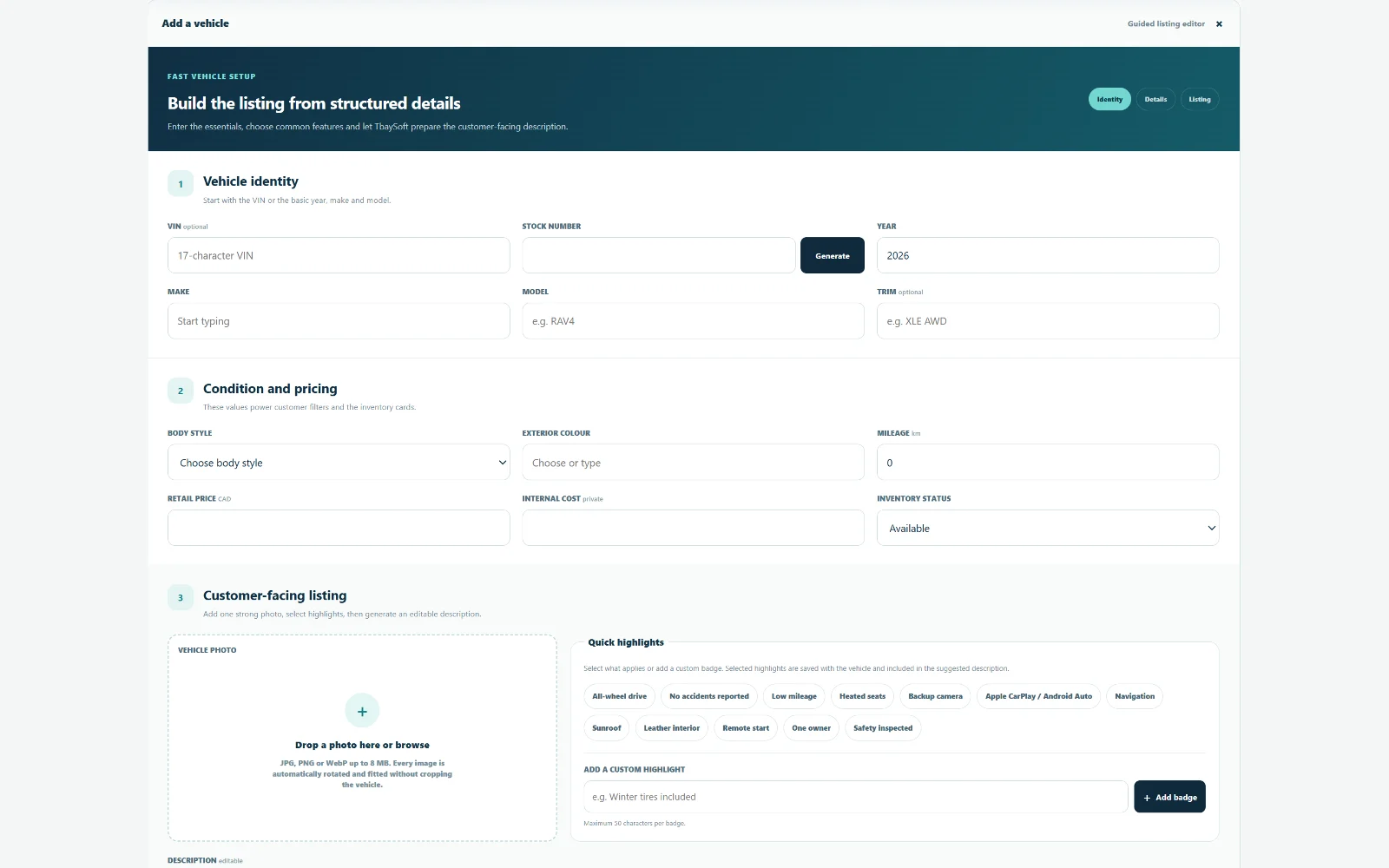Viewport: 1389px width, 868px height.
Task: Switch to the Listing step tab
Action: 1200,99
